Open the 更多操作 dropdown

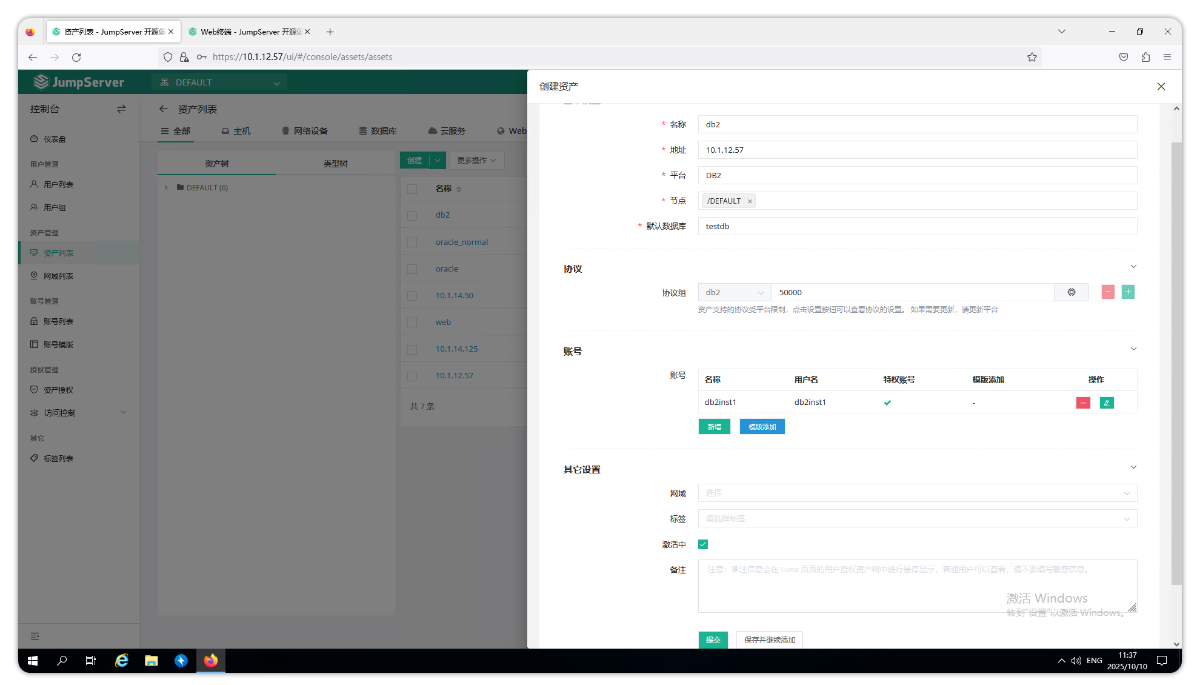476,160
